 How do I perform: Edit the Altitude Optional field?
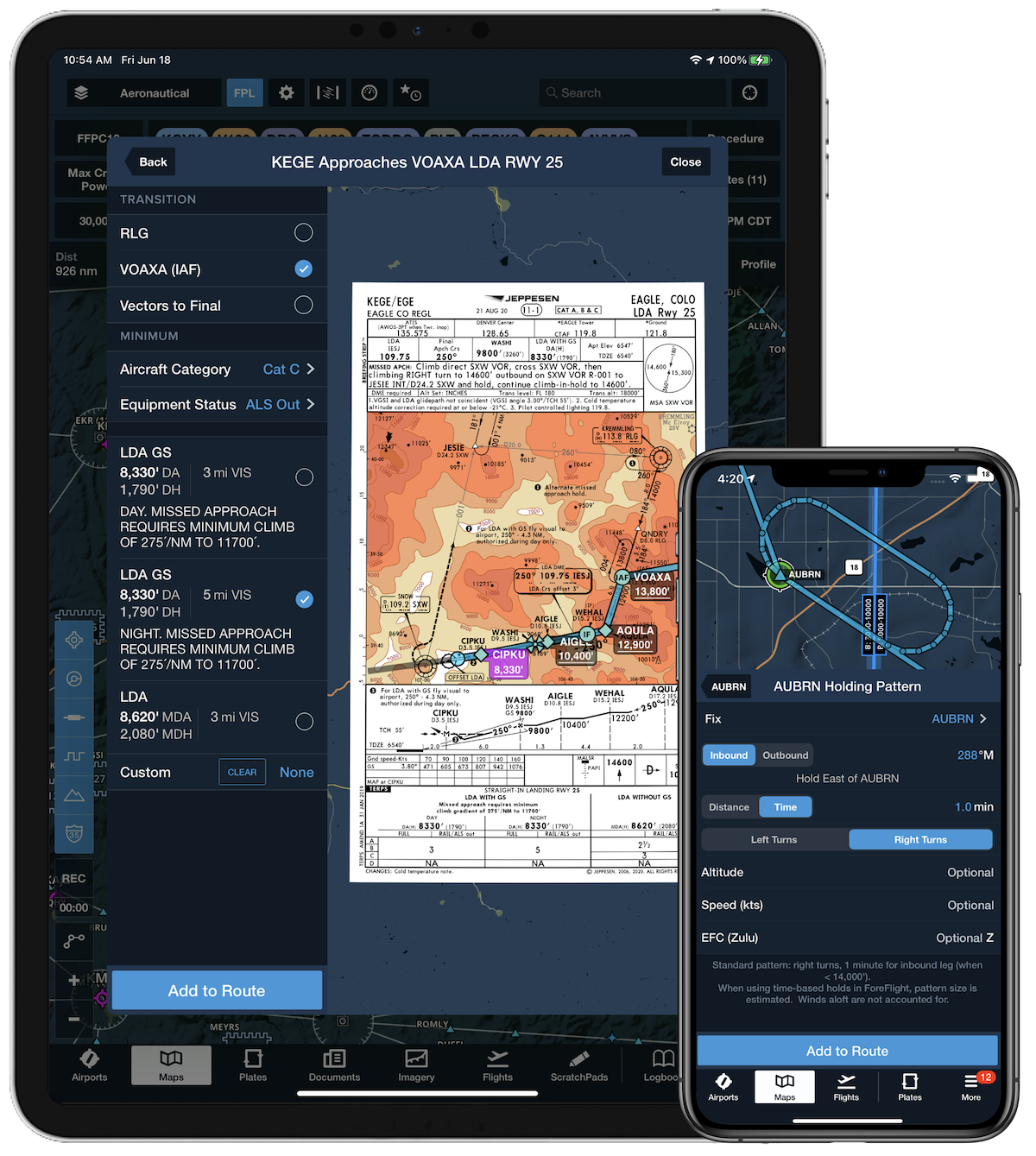(x=847, y=873)
